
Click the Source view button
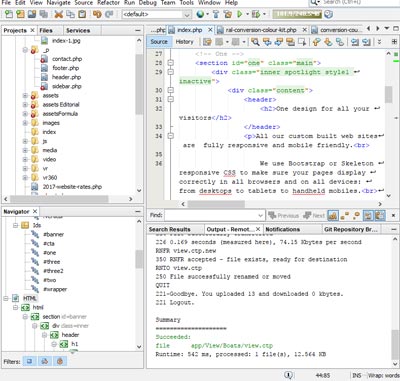click(159, 42)
